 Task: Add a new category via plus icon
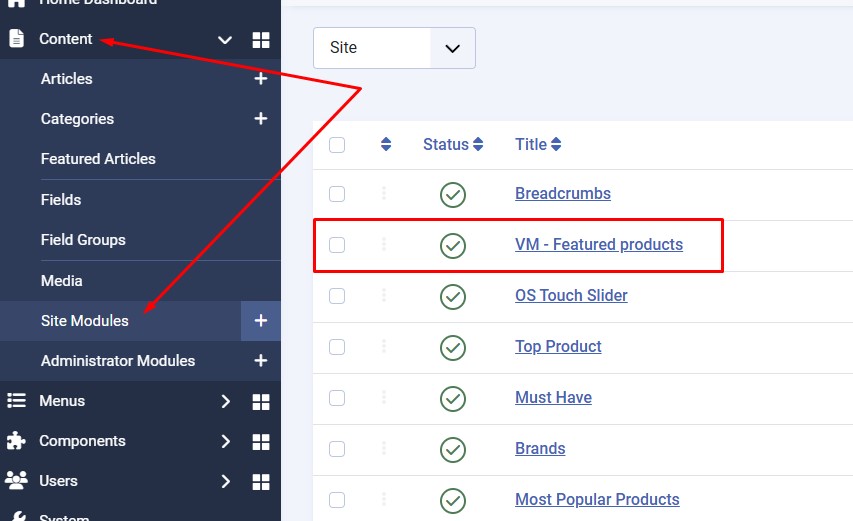pos(261,119)
